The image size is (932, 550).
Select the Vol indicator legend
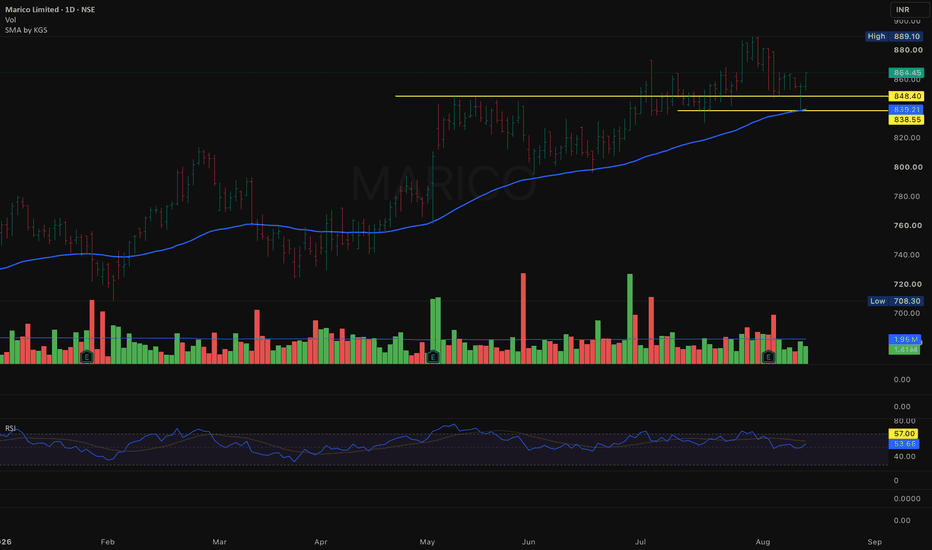11,20
